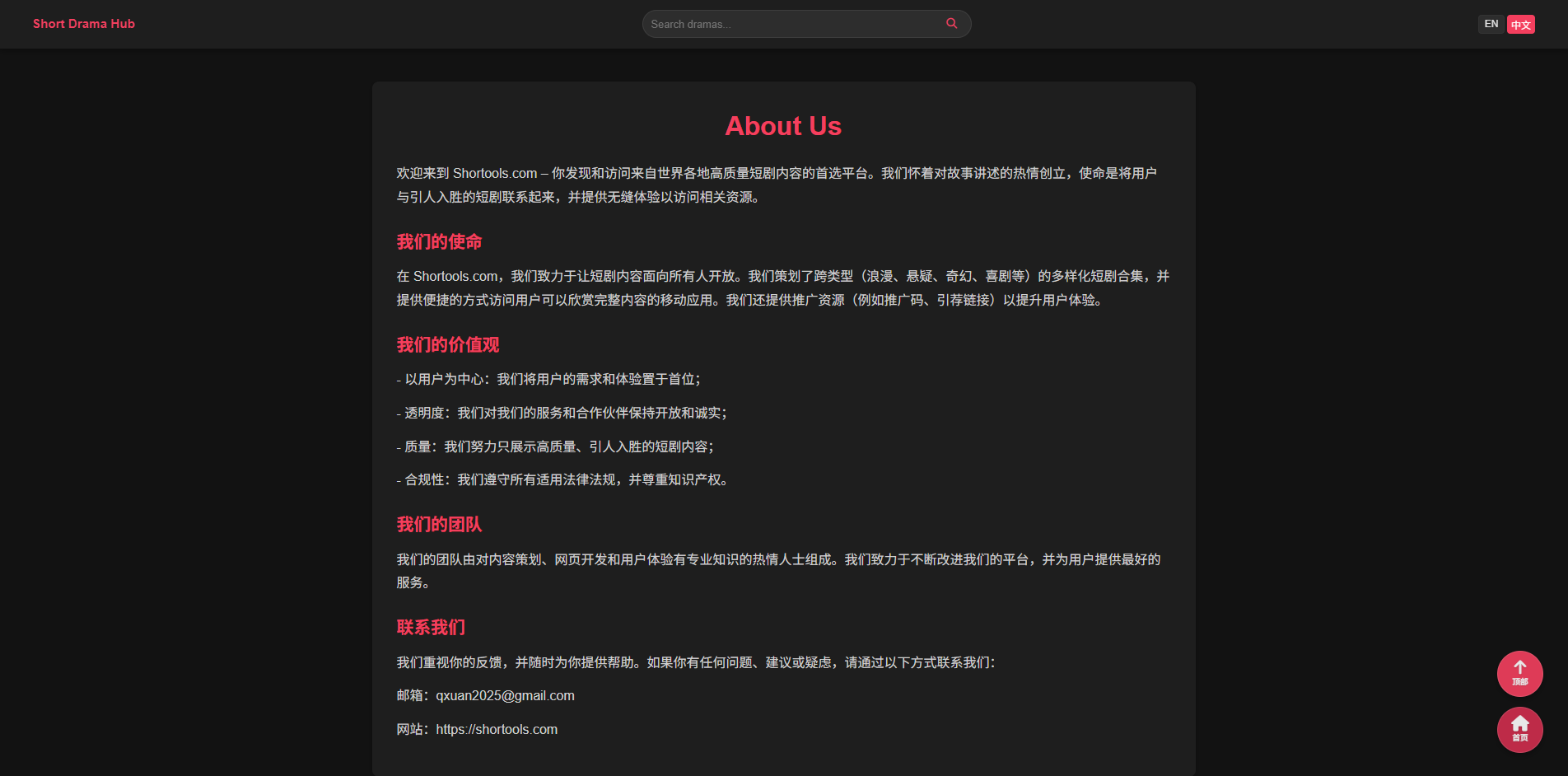The image size is (1568, 776).
Task: Select the 我们的使命 heading
Action: click(x=438, y=242)
